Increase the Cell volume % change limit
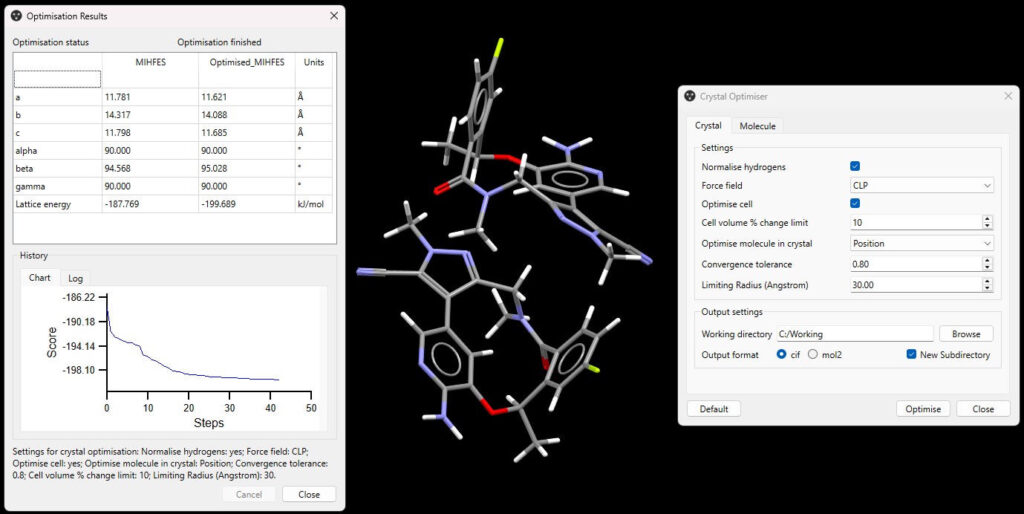The height and width of the screenshot is (514, 1024). coord(988,218)
